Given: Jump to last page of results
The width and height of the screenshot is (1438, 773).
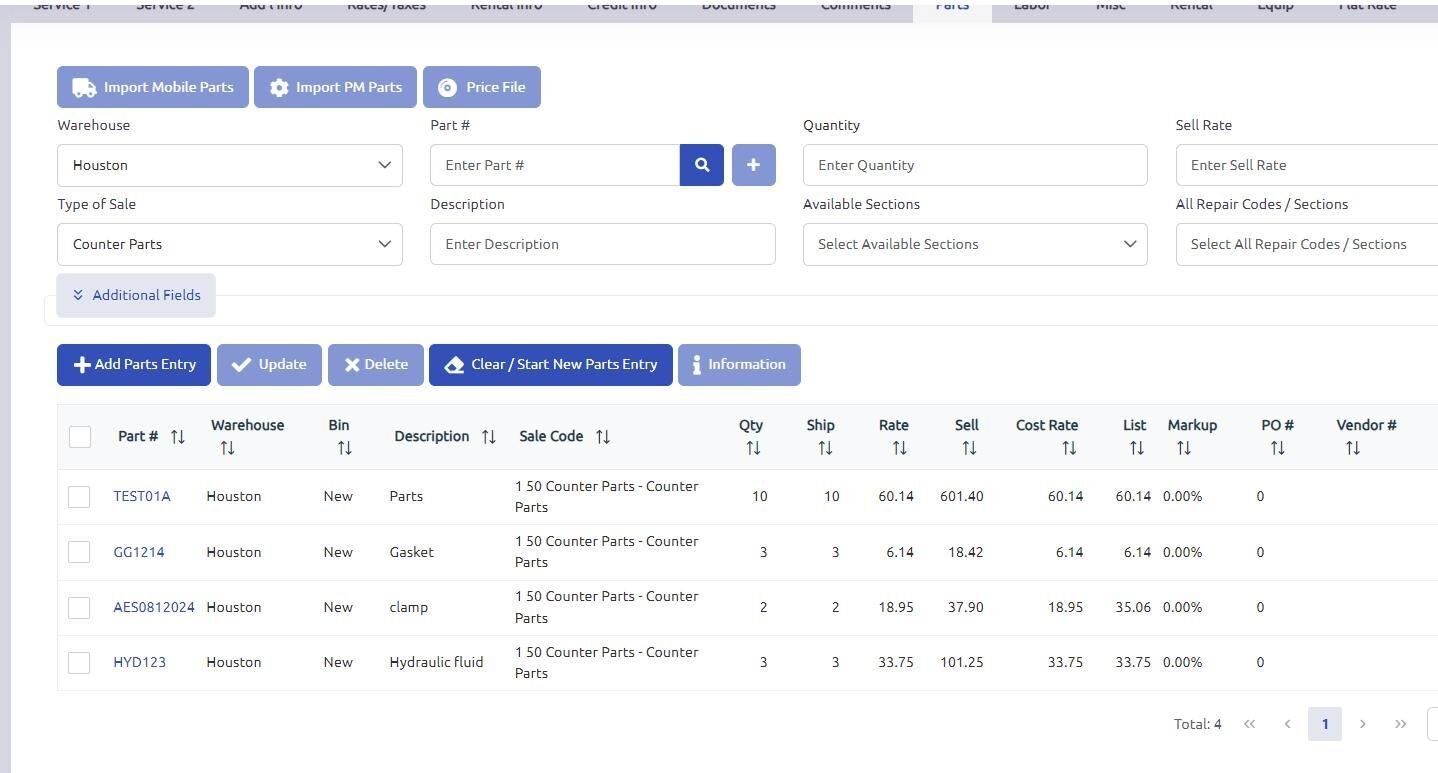Looking at the screenshot, I should click(1400, 724).
